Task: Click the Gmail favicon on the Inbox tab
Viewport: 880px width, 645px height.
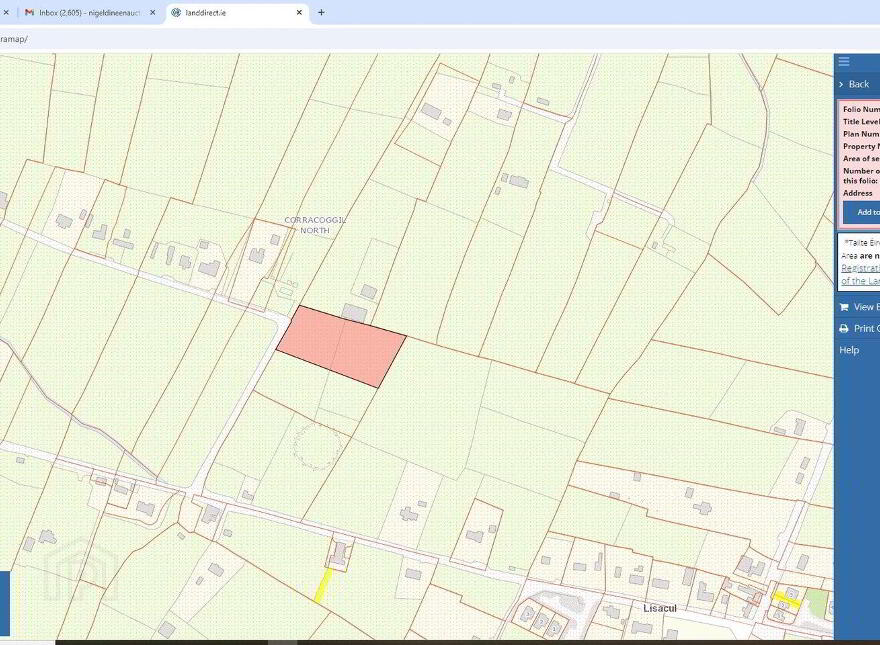Action: (29, 12)
